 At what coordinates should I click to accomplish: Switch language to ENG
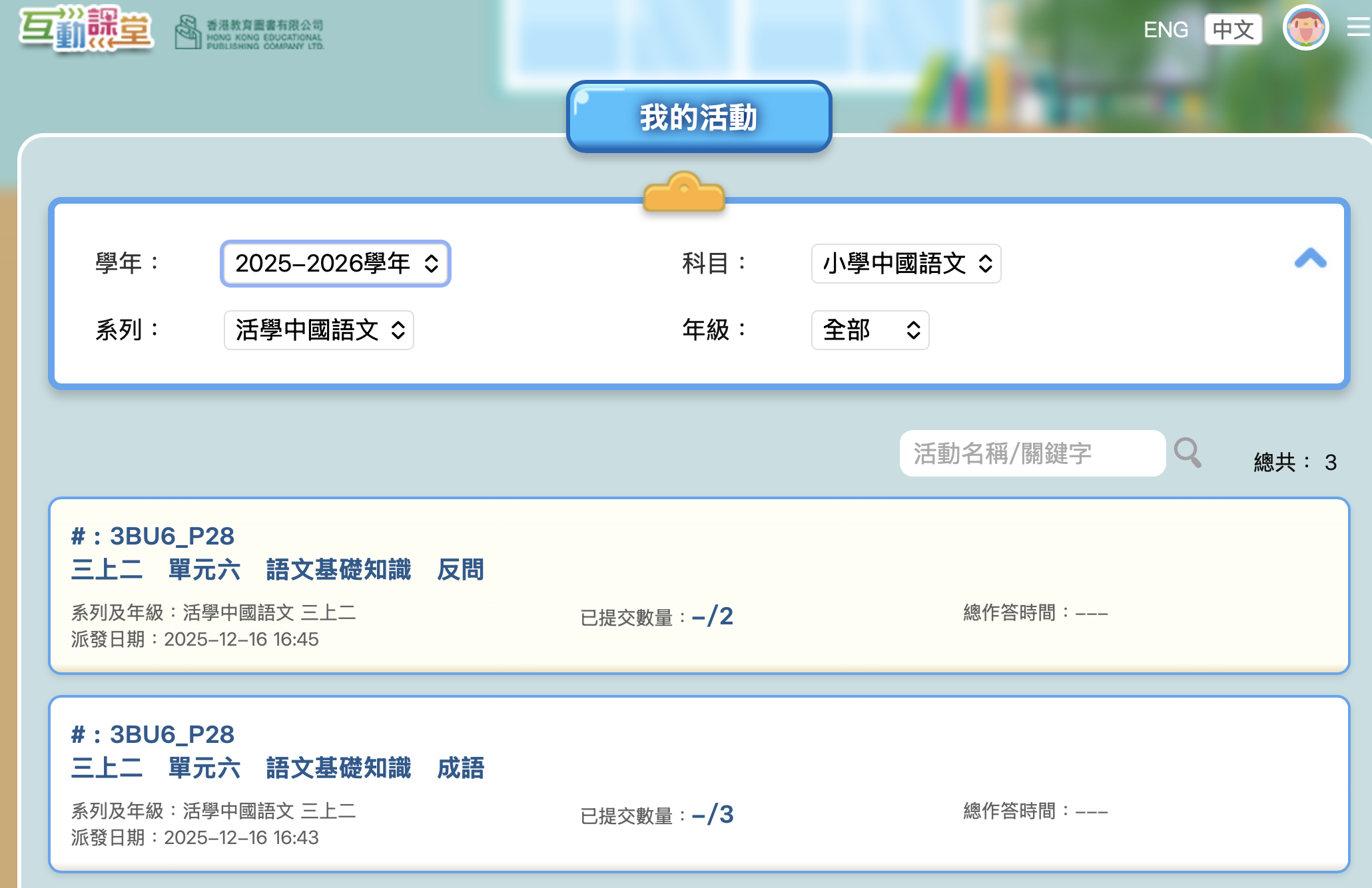[1166, 30]
